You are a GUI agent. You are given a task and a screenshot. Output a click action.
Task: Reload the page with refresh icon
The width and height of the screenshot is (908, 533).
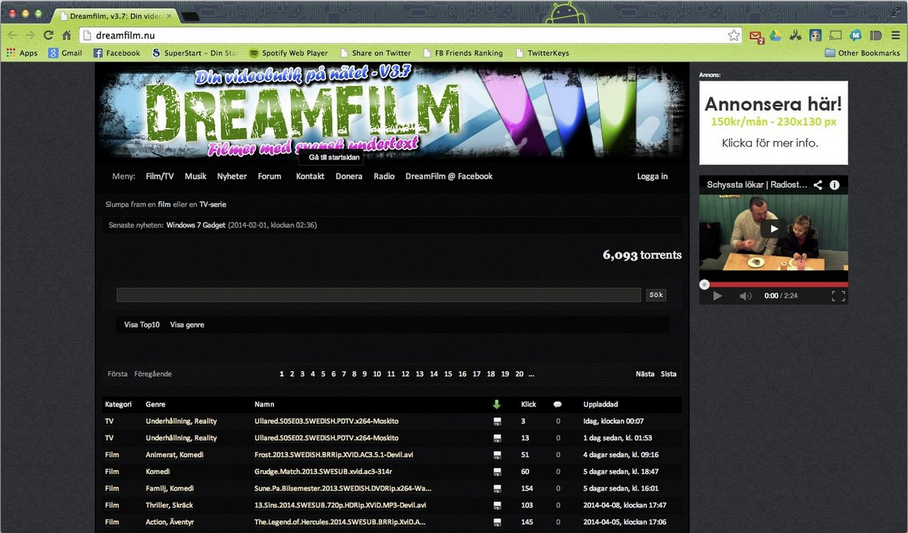click(48, 35)
